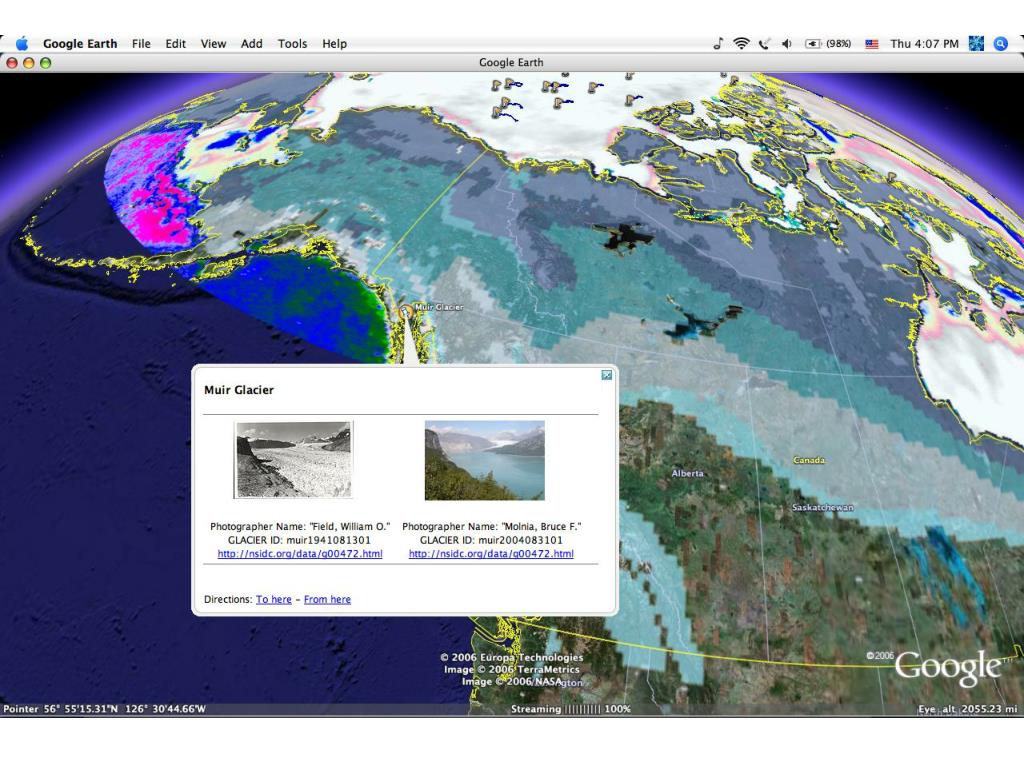The width and height of the screenshot is (1024, 768).
Task: Click the Muir Glacier title in the balloon
Action: click(x=238, y=390)
